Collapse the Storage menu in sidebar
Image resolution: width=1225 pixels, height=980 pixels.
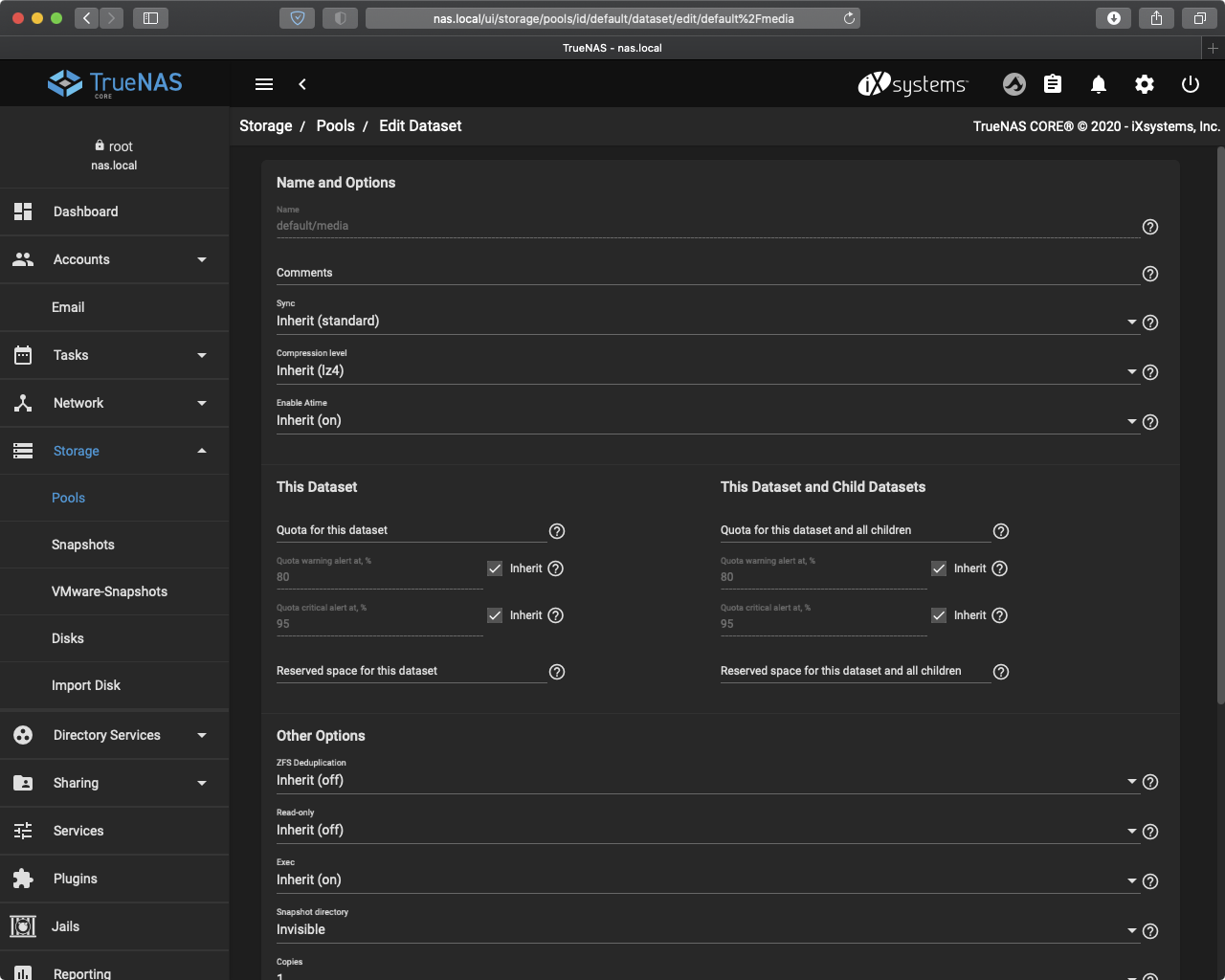115,451
